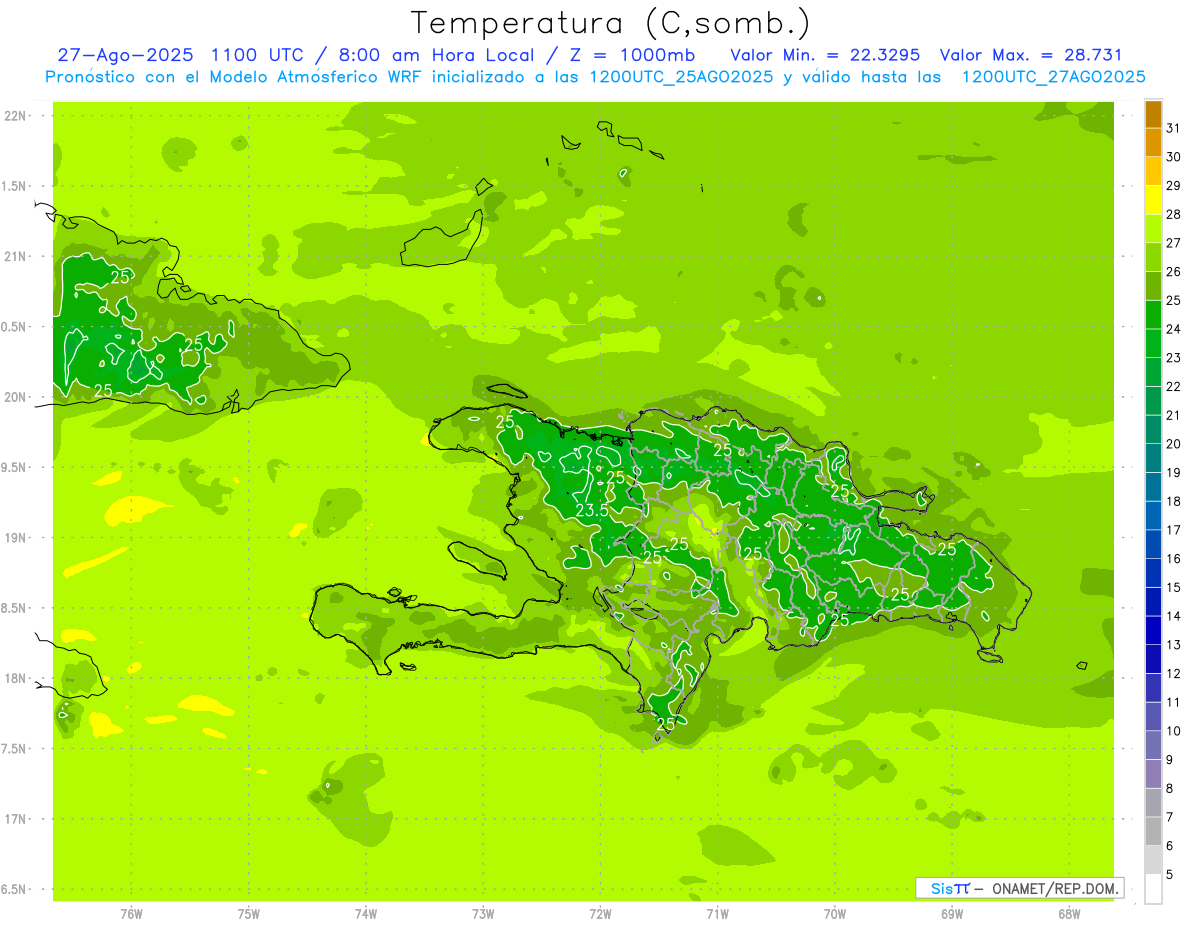Click the "68W" longitude label

(1069, 914)
